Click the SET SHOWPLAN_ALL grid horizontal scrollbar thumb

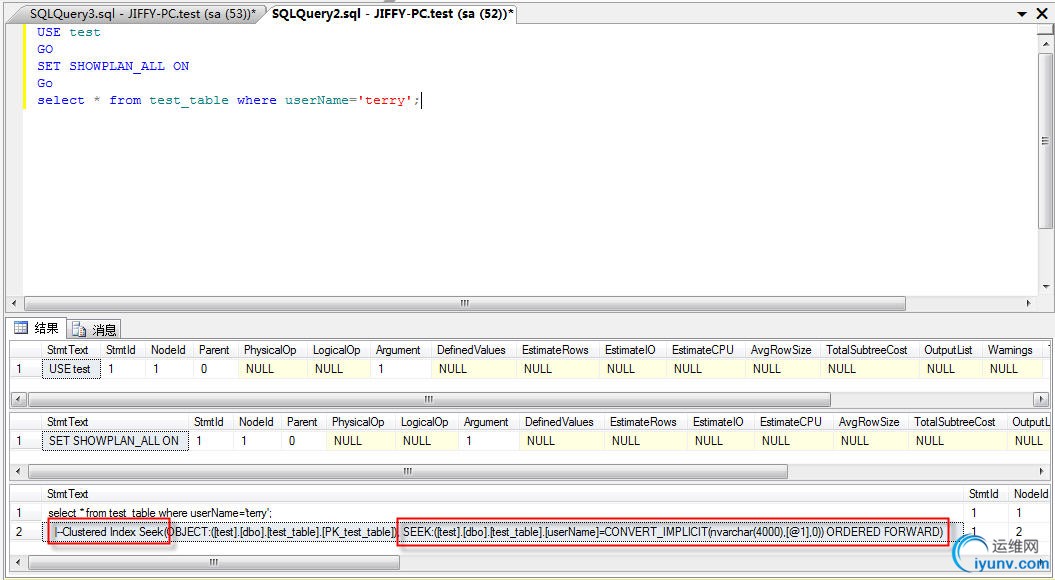coord(407,471)
